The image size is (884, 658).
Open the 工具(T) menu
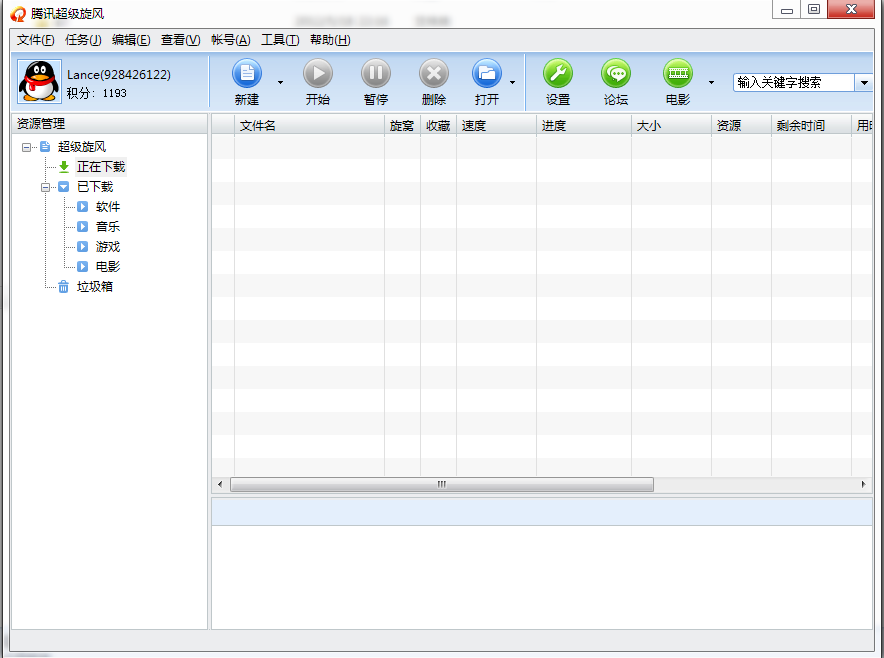[279, 40]
